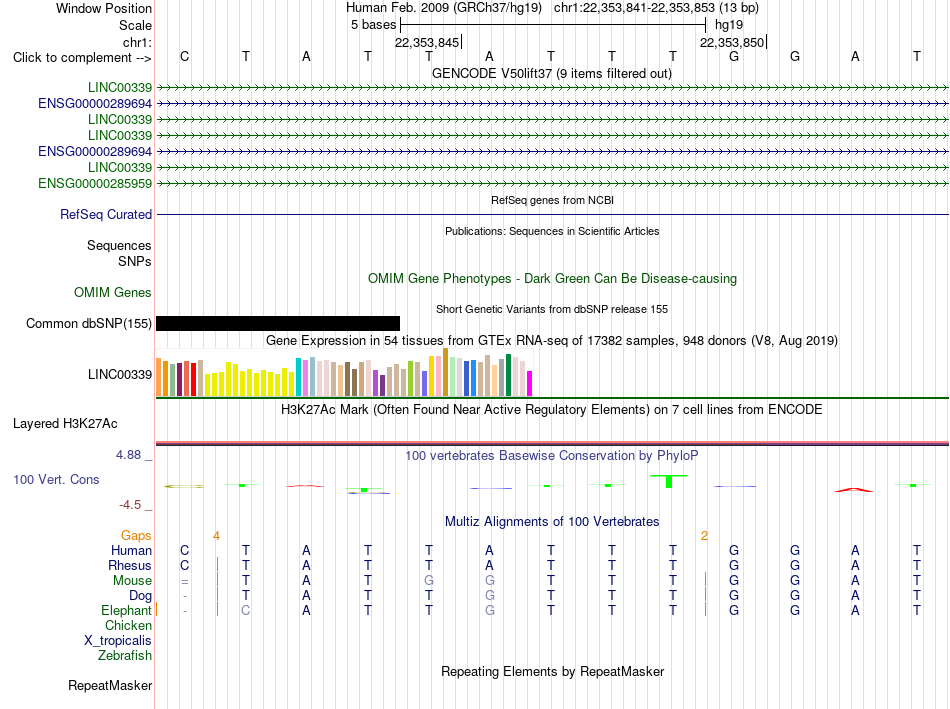Click the -4.5 PhyloP lower limit value
Viewport: 950px width, 709px height.
[x=130, y=505]
